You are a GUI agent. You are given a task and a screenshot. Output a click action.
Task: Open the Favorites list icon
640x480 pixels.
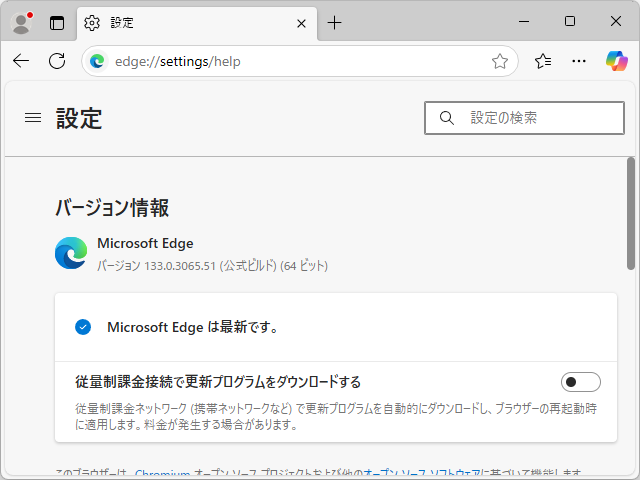tap(543, 61)
